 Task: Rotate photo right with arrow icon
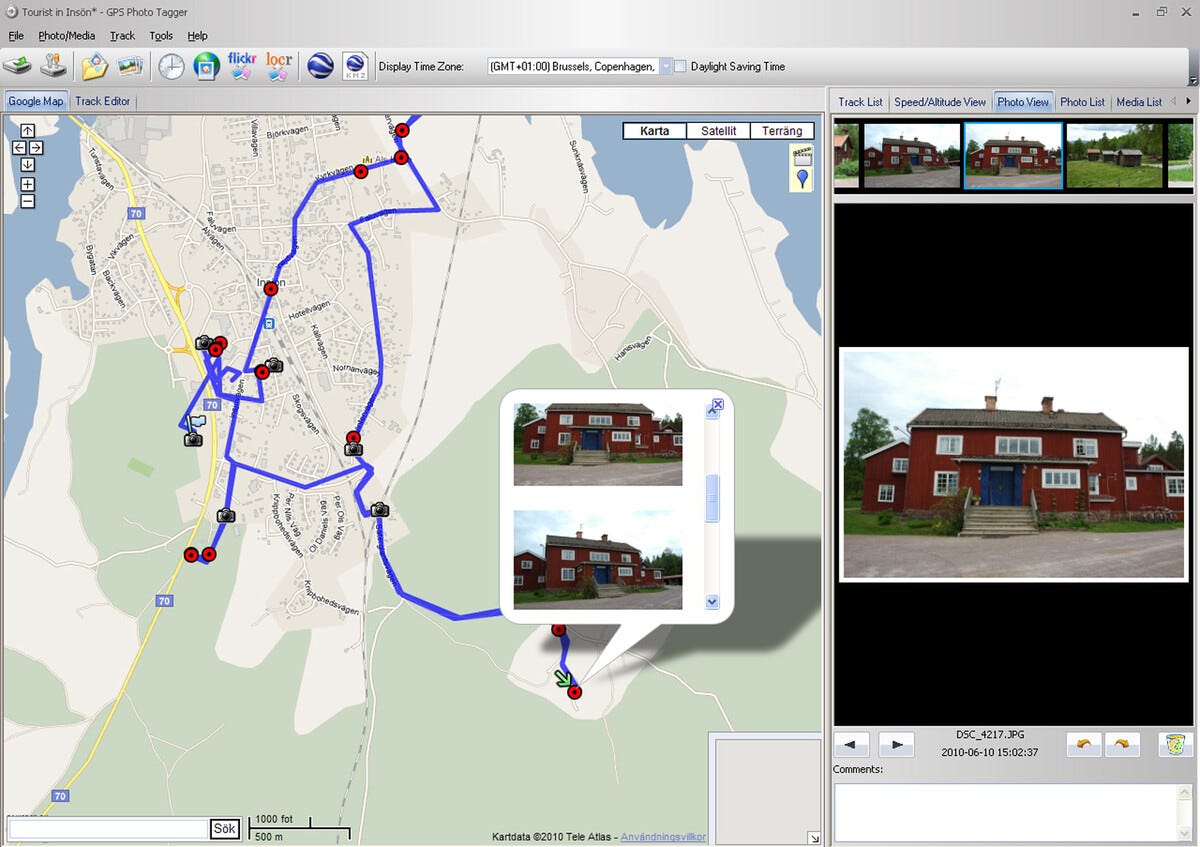(1122, 744)
